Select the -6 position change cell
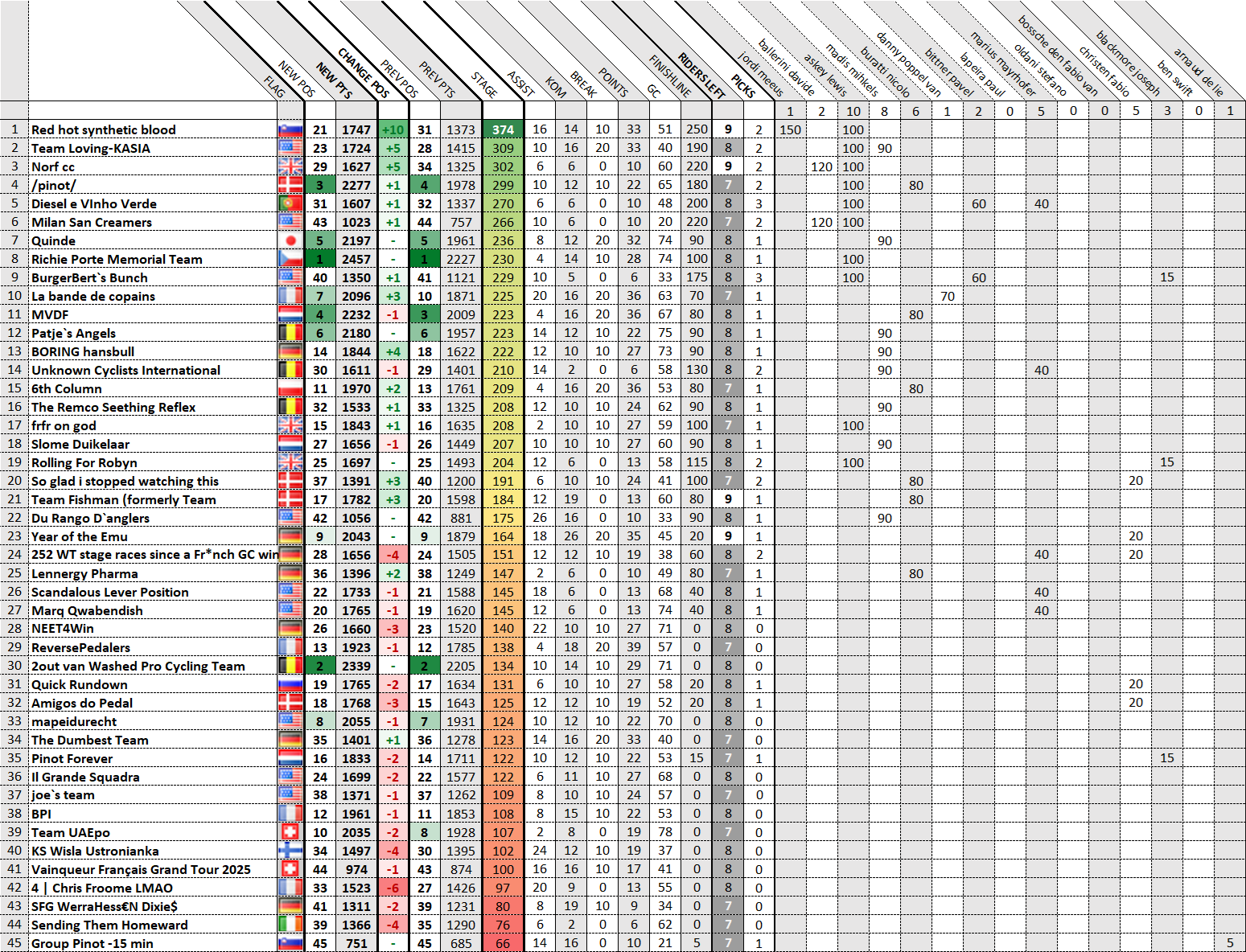Screen dimensions: 1246x952 pyautogui.click(x=393, y=888)
